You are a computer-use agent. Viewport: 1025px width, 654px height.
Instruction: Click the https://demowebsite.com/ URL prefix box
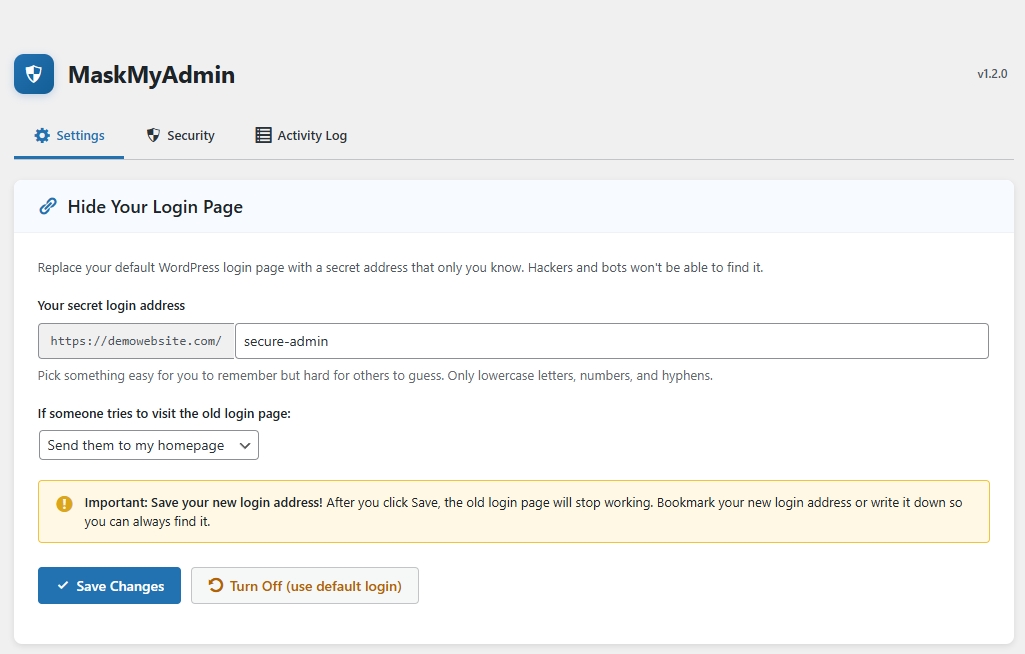click(x=136, y=341)
